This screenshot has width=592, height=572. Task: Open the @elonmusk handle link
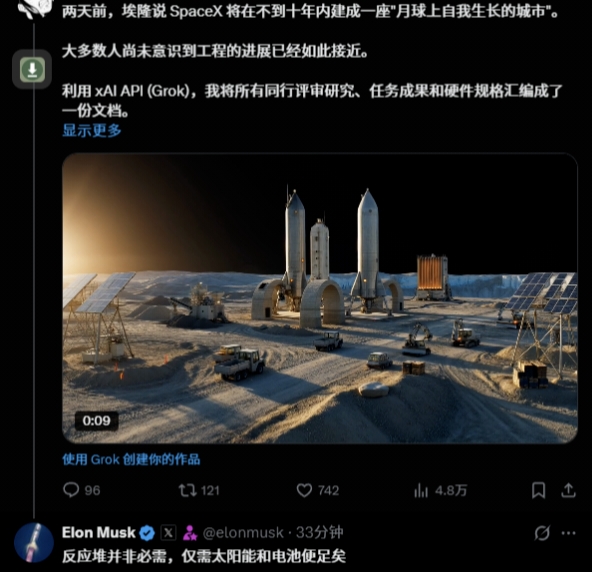pos(243,532)
